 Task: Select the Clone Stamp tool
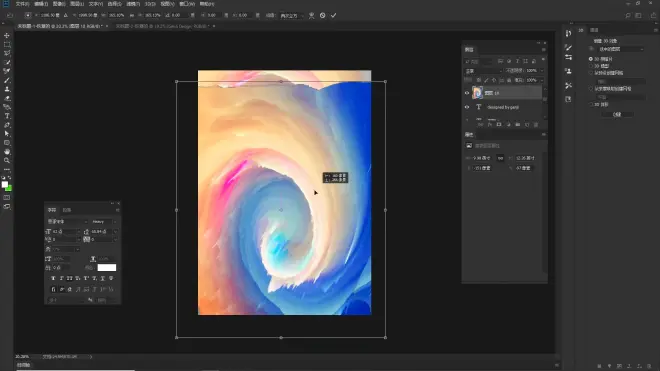click(7, 89)
